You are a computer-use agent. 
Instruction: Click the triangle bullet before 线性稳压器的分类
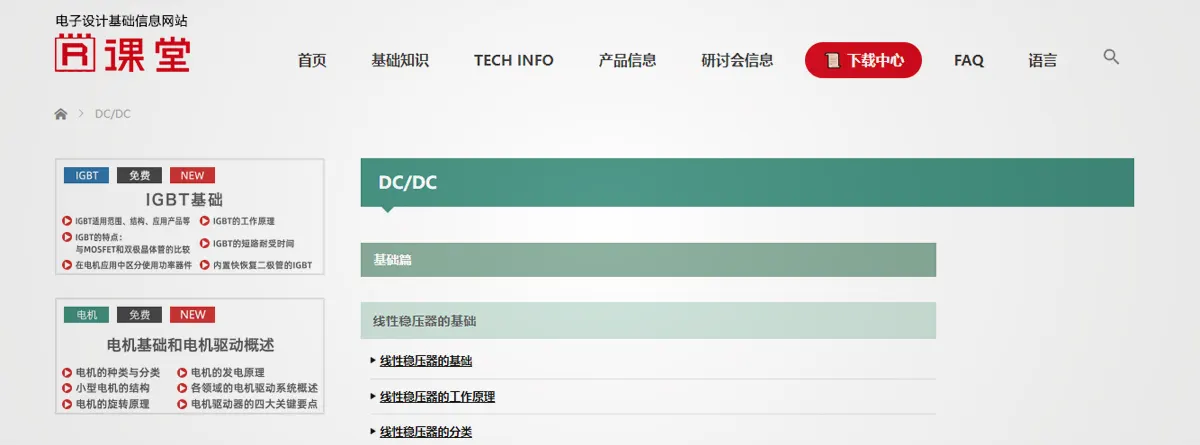pos(374,432)
